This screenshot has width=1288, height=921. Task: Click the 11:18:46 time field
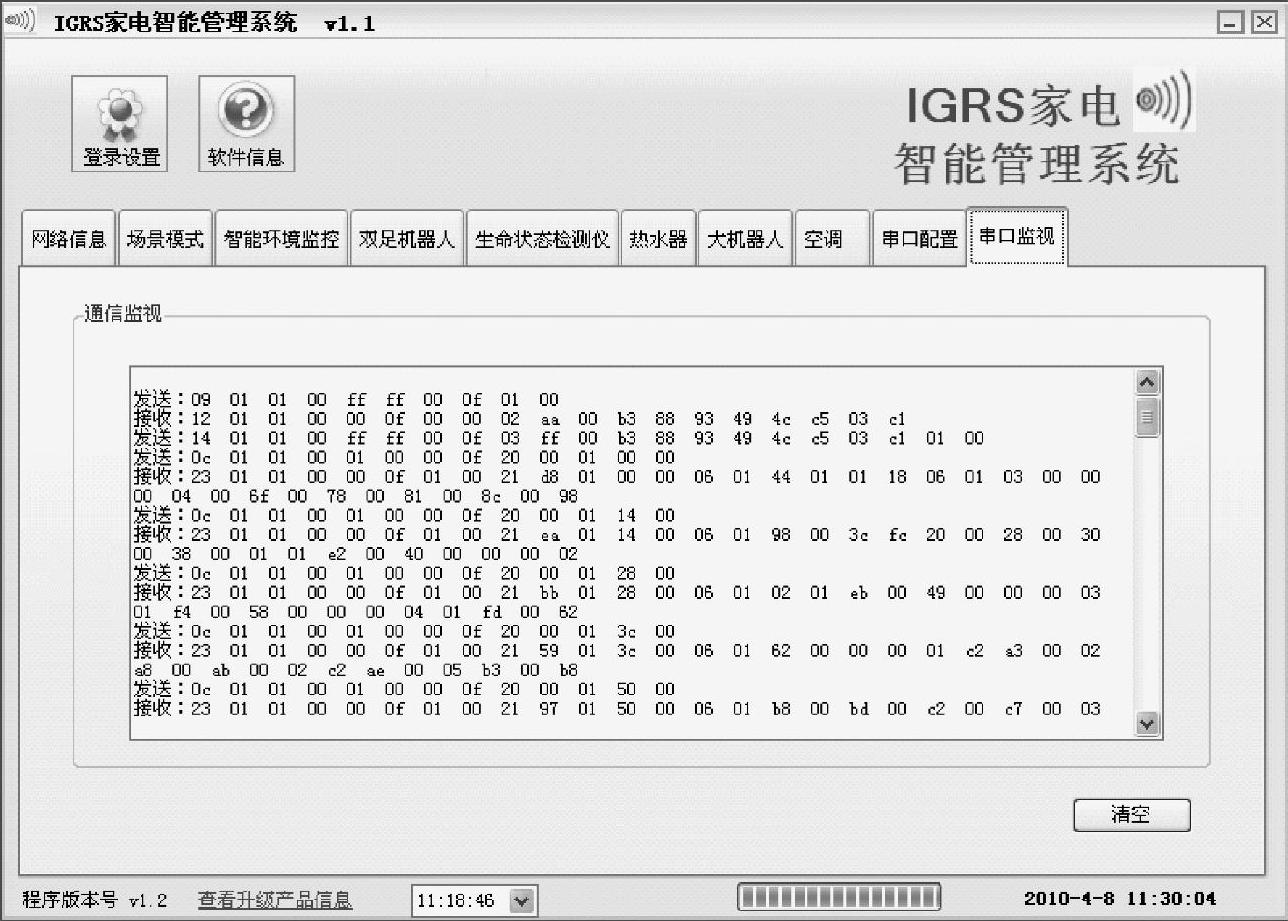pos(475,900)
